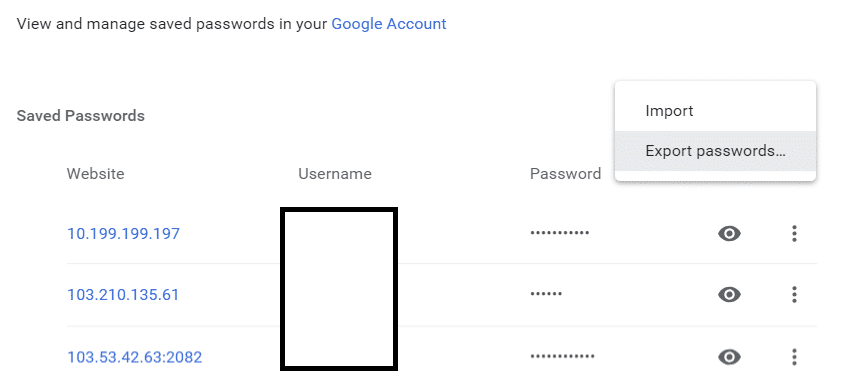The height and width of the screenshot is (379, 841).
Task: Choose Export passwords… menu option
Action: click(x=715, y=151)
